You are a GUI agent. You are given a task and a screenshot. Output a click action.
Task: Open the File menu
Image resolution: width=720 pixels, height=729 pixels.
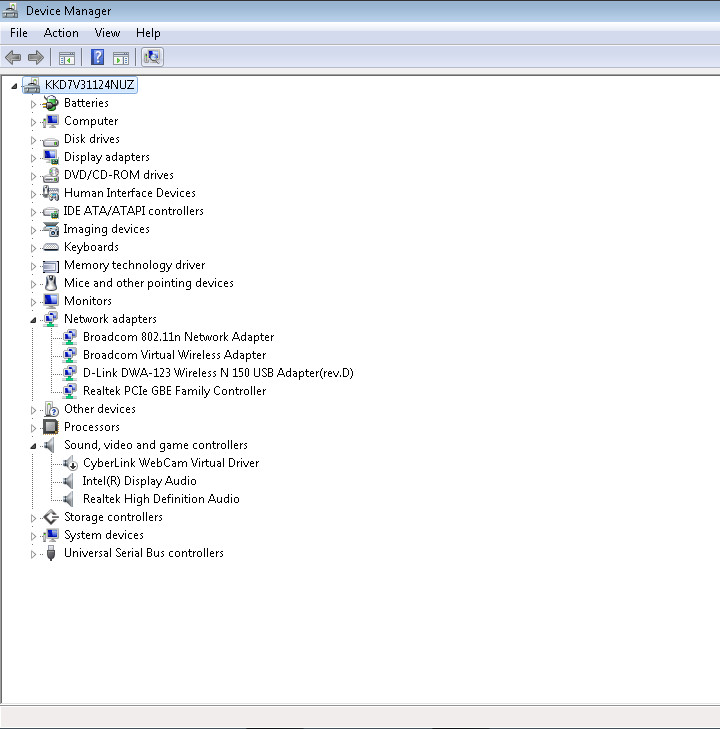click(x=19, y=33)
